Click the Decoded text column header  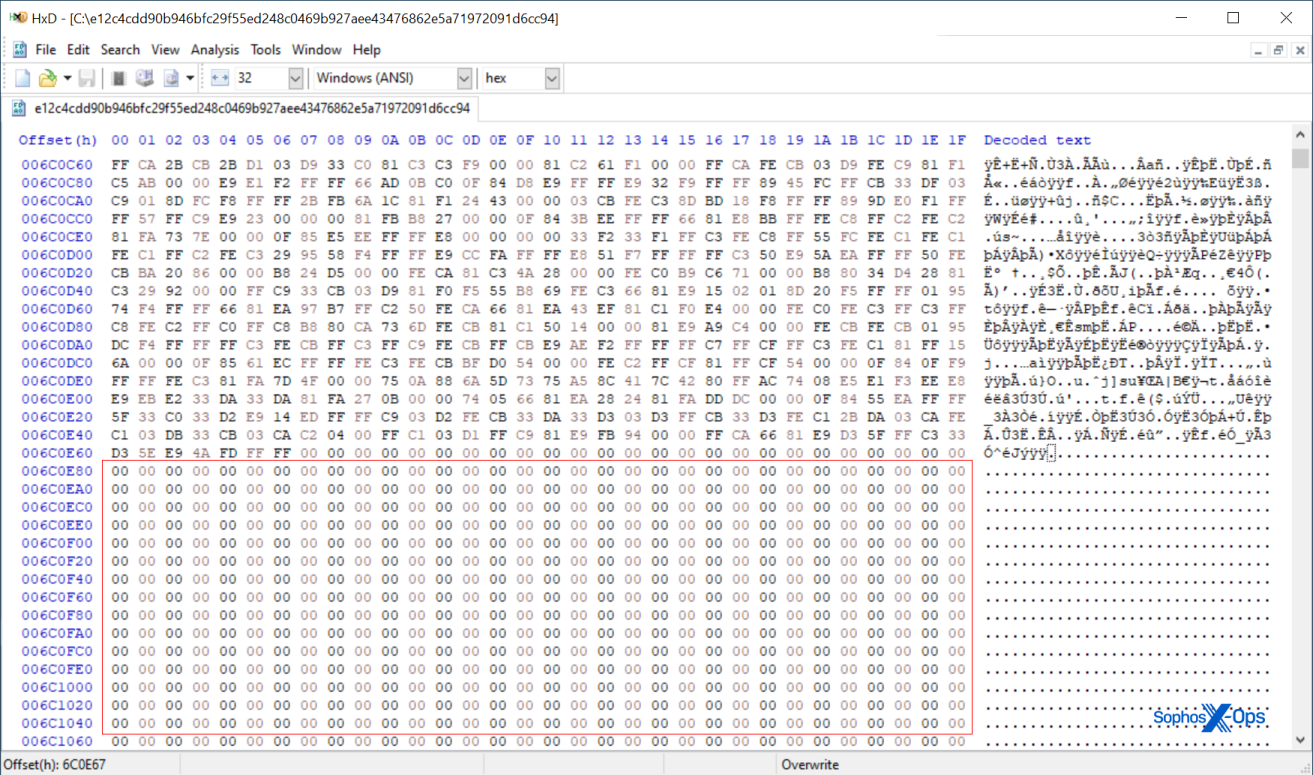pyautogui.click(x=1037, y=140)
